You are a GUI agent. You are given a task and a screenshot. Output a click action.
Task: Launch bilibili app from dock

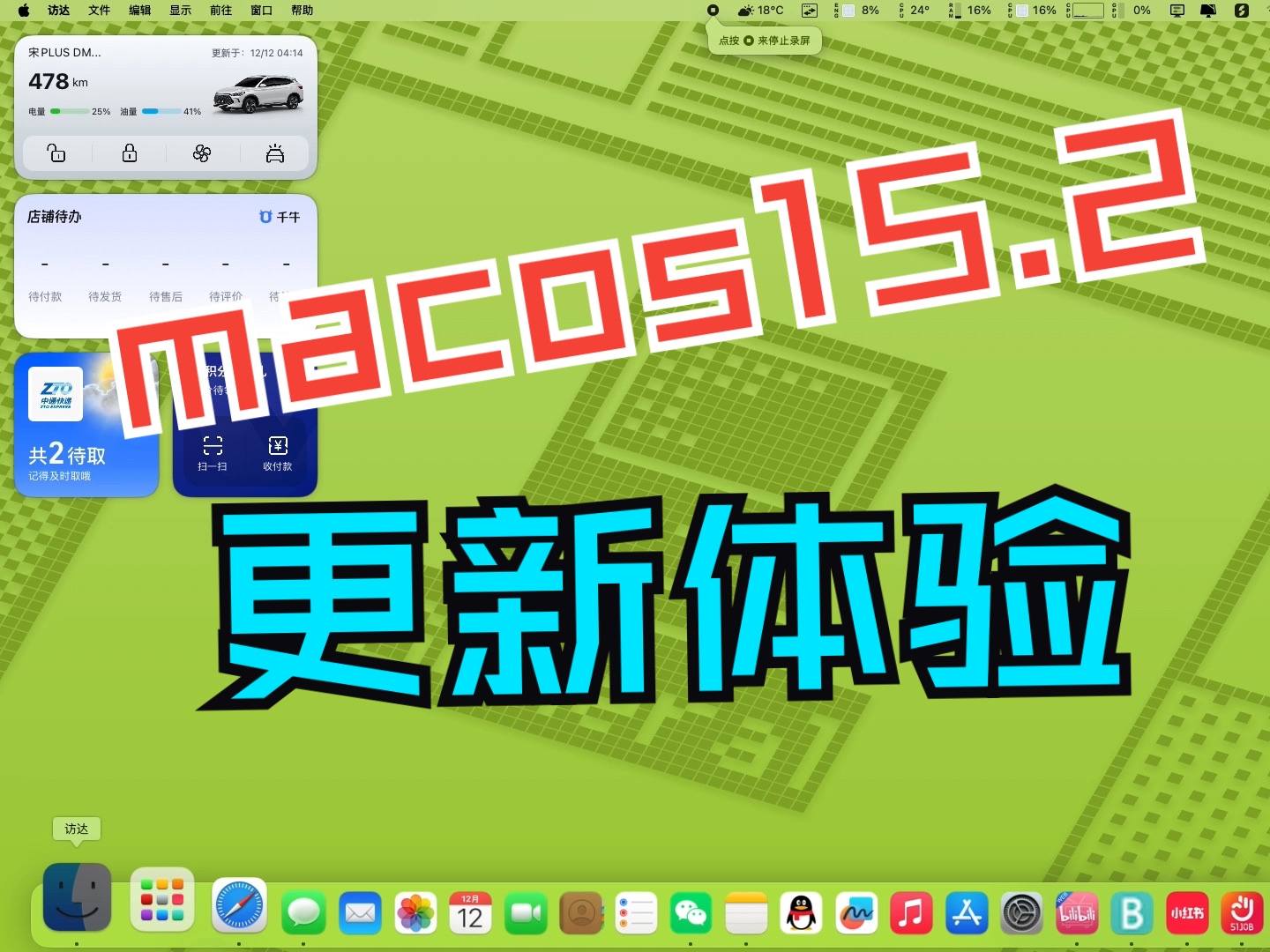[1077, 912]
